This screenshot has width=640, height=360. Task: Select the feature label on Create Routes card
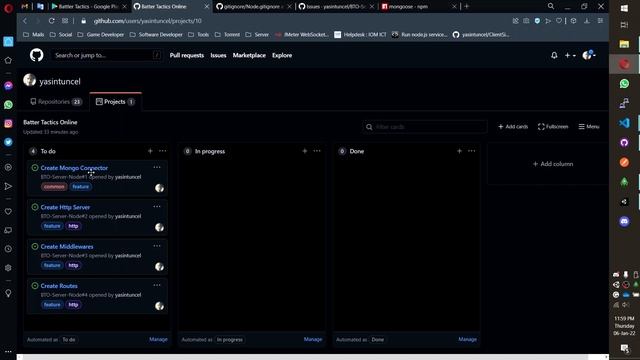coord(52,305)
